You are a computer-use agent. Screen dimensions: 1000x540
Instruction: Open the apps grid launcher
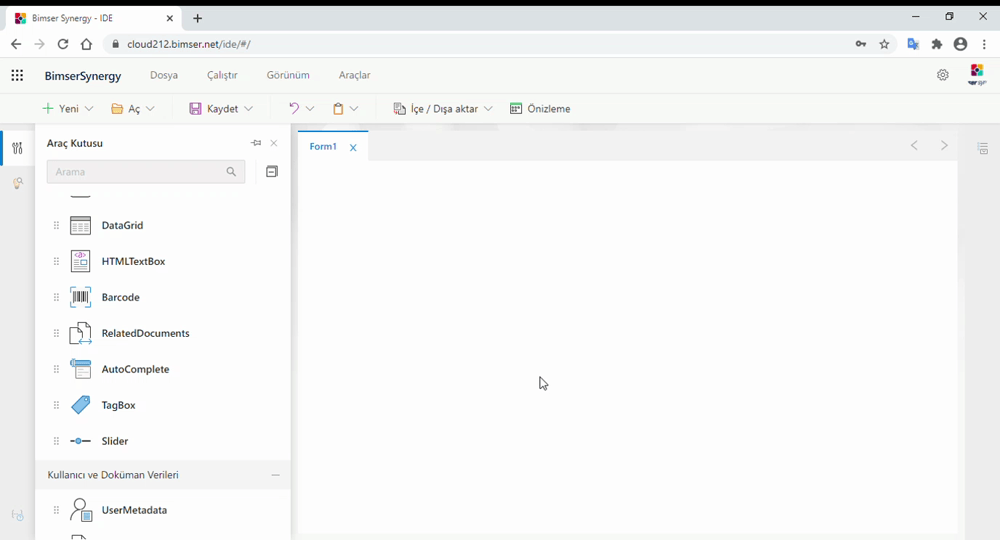pyautogui.click(x=17, y=75)
